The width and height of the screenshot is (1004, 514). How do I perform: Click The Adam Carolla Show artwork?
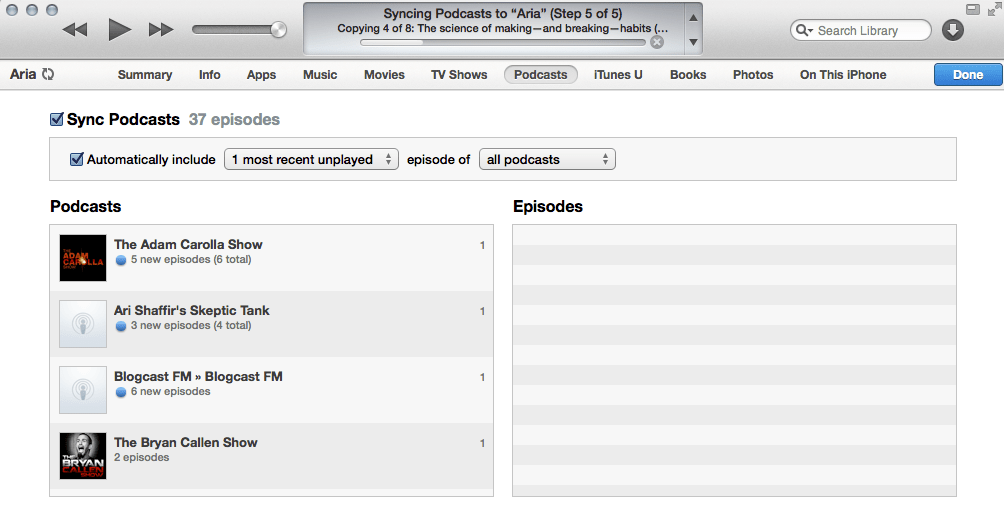click(83, 258)
